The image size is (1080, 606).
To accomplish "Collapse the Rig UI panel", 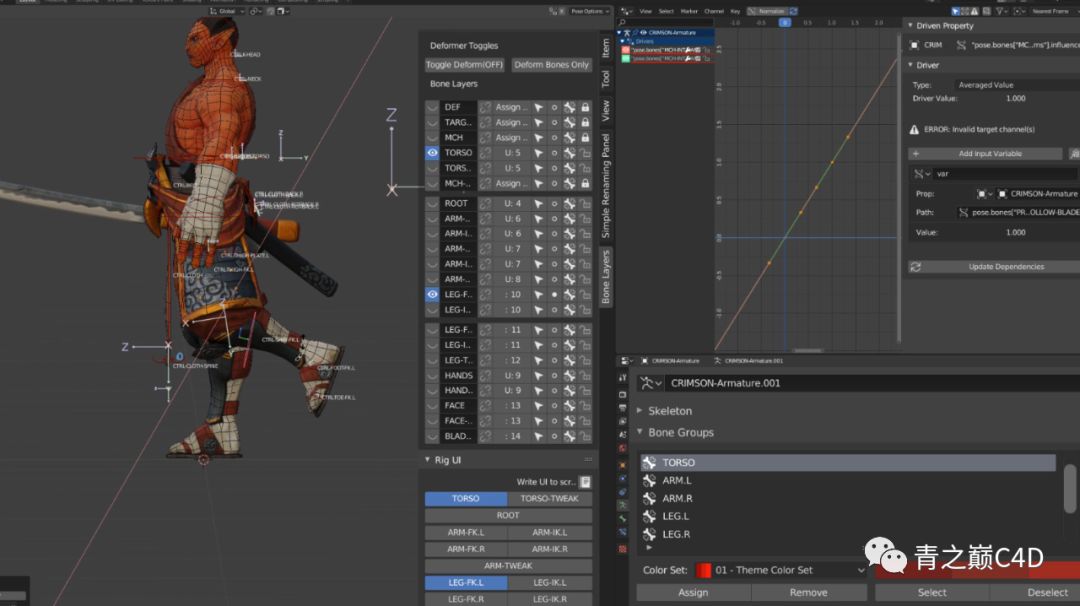I will (427, 460).
